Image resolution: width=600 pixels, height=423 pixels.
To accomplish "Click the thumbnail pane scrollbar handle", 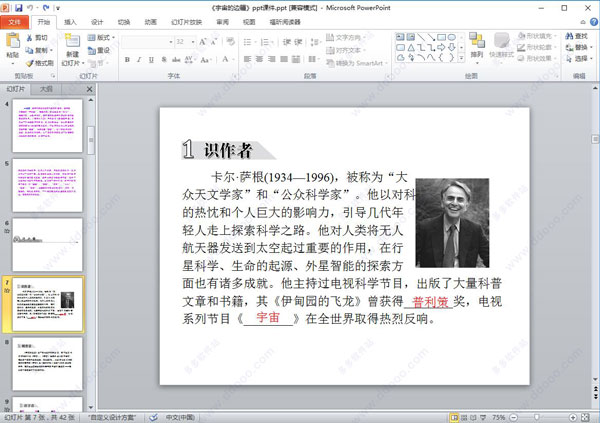I will pyautogui.click(x=91, y=140).
